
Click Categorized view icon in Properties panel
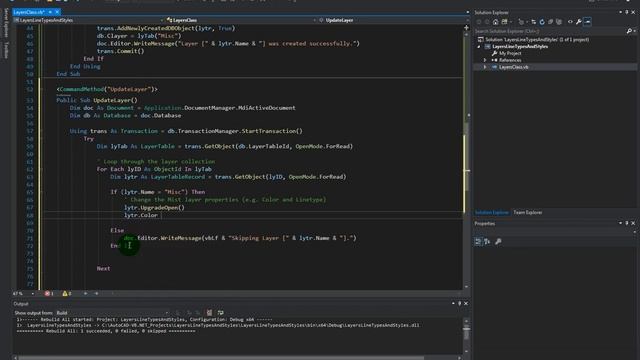[478, 242]
